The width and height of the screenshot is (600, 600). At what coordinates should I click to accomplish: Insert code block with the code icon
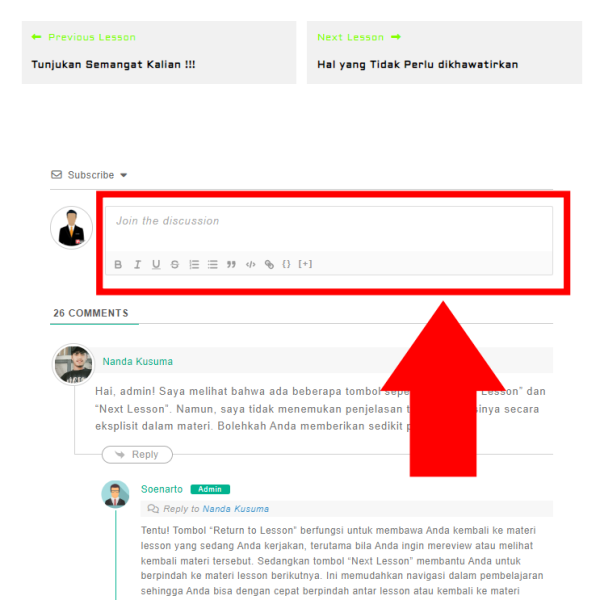tap(251, 264)
